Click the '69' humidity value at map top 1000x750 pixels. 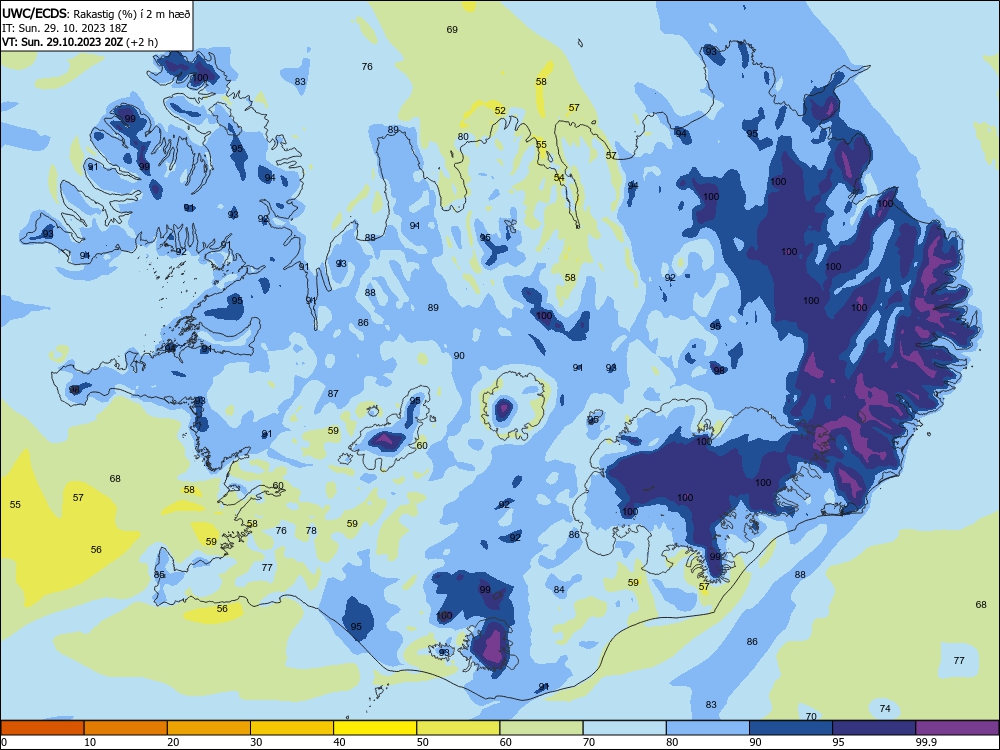(452, 29)
